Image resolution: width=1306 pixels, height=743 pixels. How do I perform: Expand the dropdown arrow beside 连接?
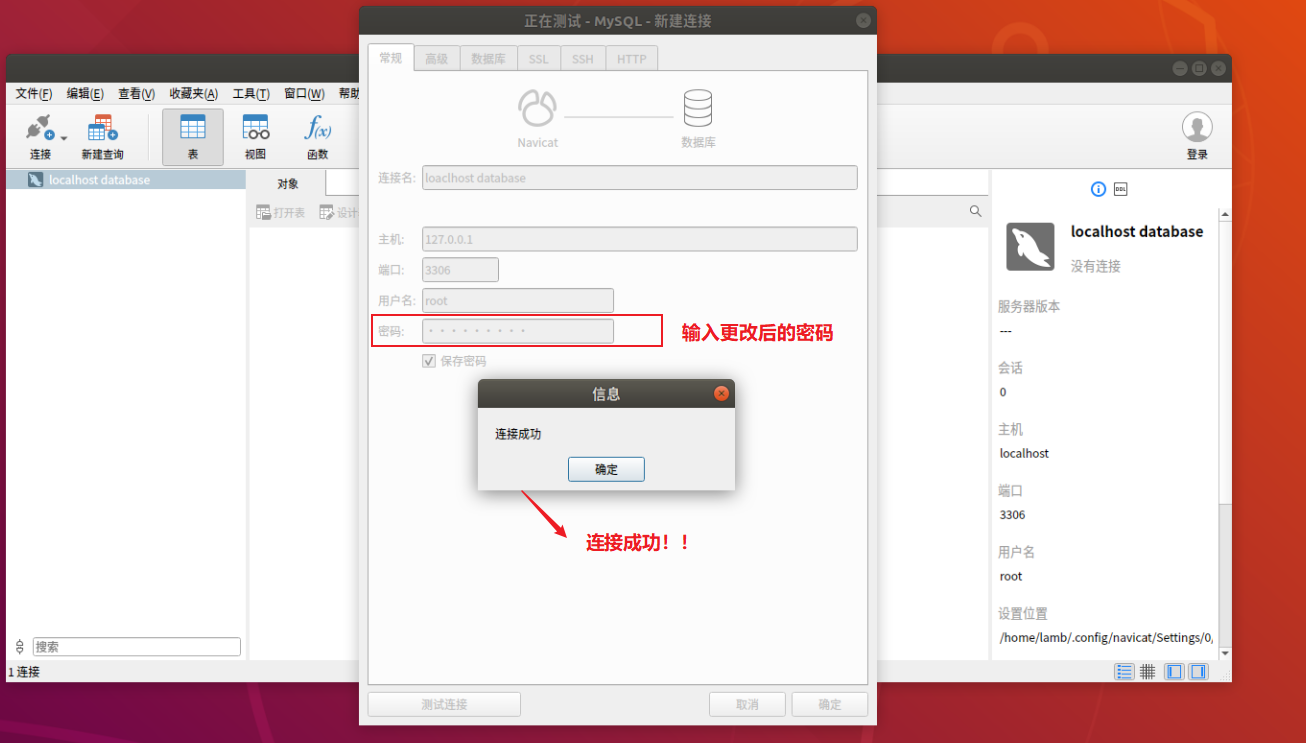point(64,138)
